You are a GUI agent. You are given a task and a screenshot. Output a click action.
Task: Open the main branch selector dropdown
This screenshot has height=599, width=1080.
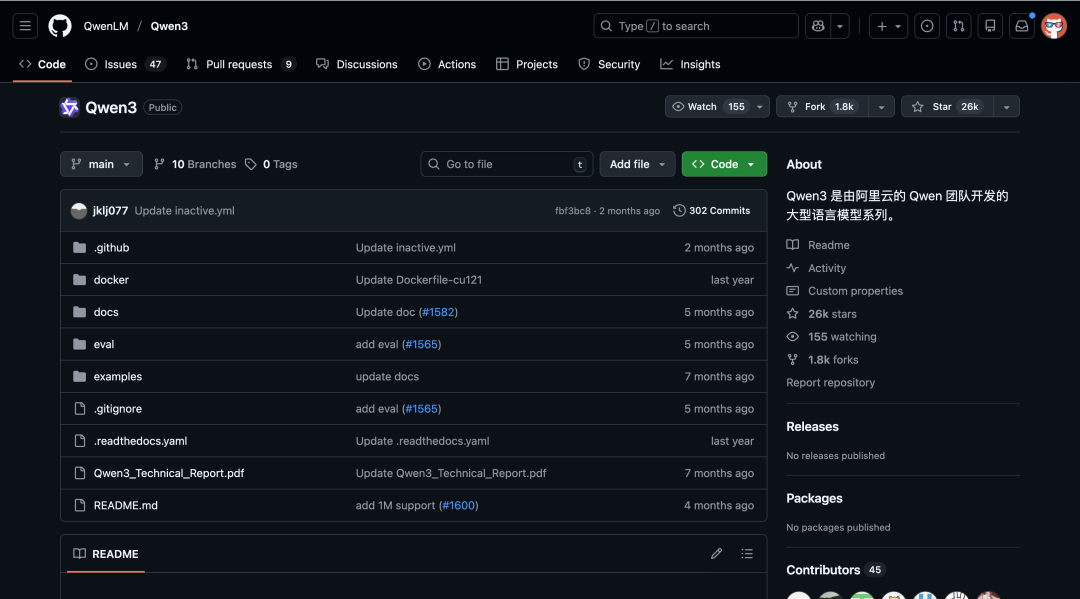pos(101,164)
